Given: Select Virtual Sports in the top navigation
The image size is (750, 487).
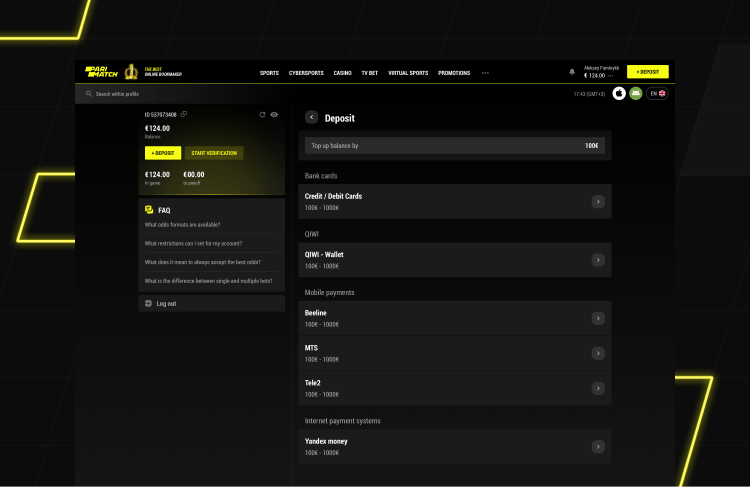Looking at the screenshot, I should 408,73.
